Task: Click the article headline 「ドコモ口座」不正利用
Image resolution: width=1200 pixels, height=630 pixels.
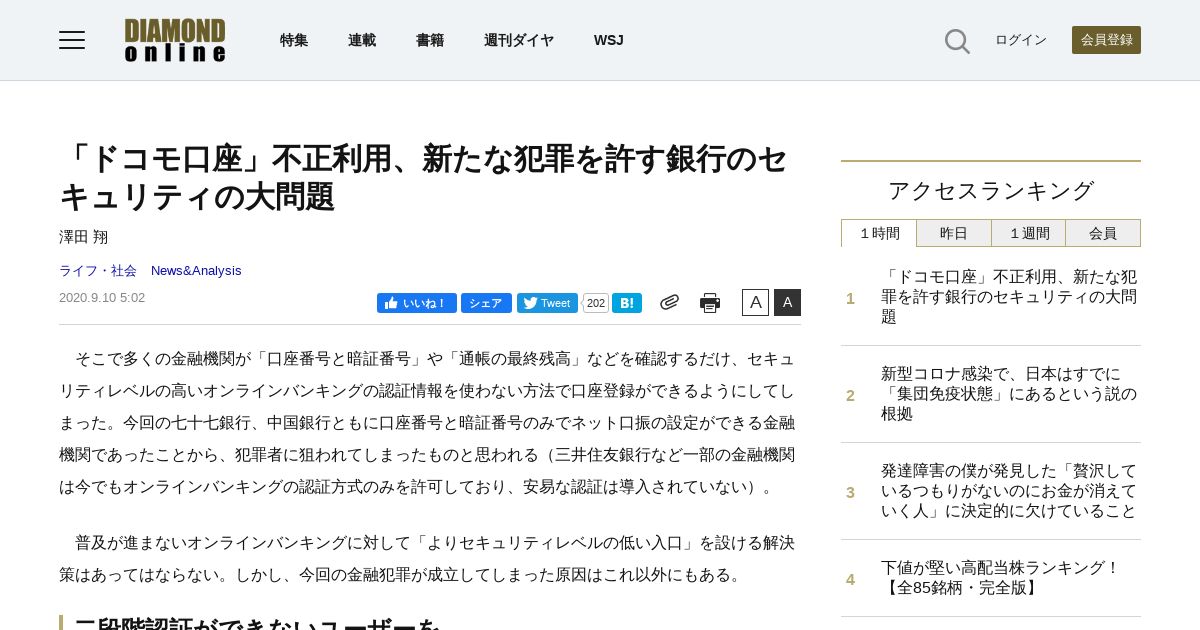Action: 424,177
